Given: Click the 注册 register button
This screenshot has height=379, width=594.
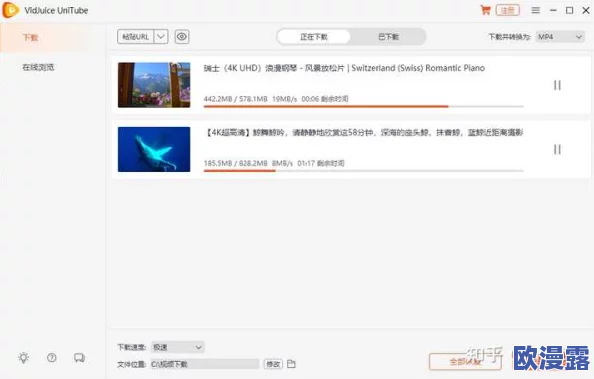Looking at the screenshot, I should click(x=508, y=10).
